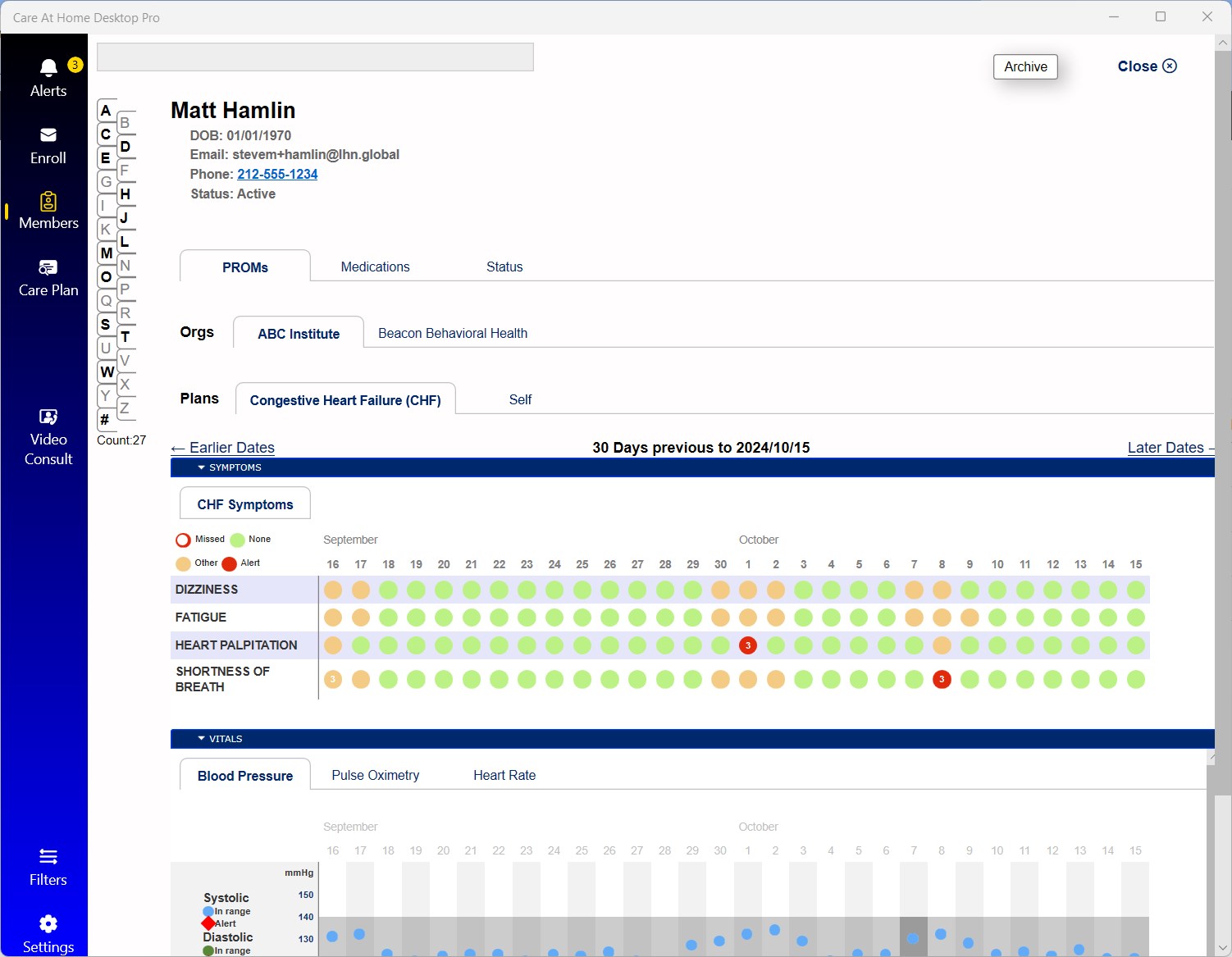Image resolution: width=1232 pixels, height=957 pixels.
Task: Call patient via the 212-555-1234 link
Action: point(276,174)
